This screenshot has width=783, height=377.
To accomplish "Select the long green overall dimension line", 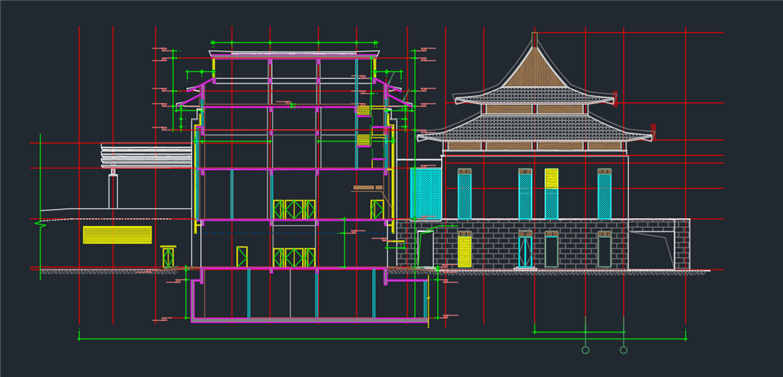I will tap(383, 339).
